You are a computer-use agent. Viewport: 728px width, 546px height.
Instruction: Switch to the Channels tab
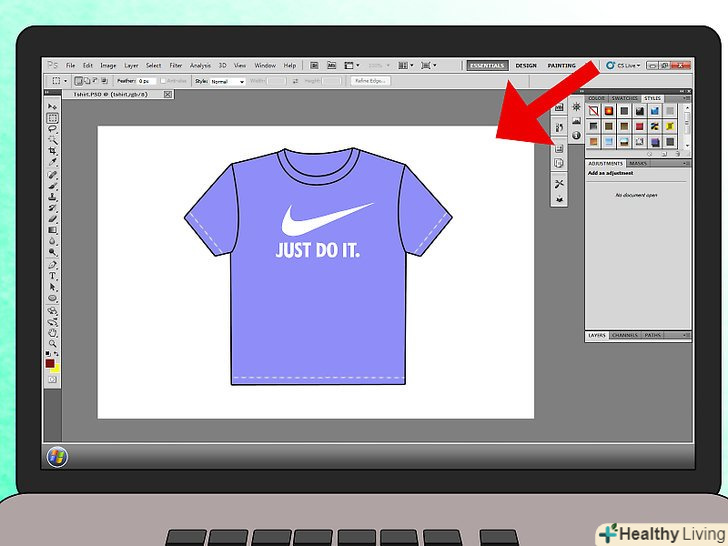pyautogui.click(x=625, y=336)
